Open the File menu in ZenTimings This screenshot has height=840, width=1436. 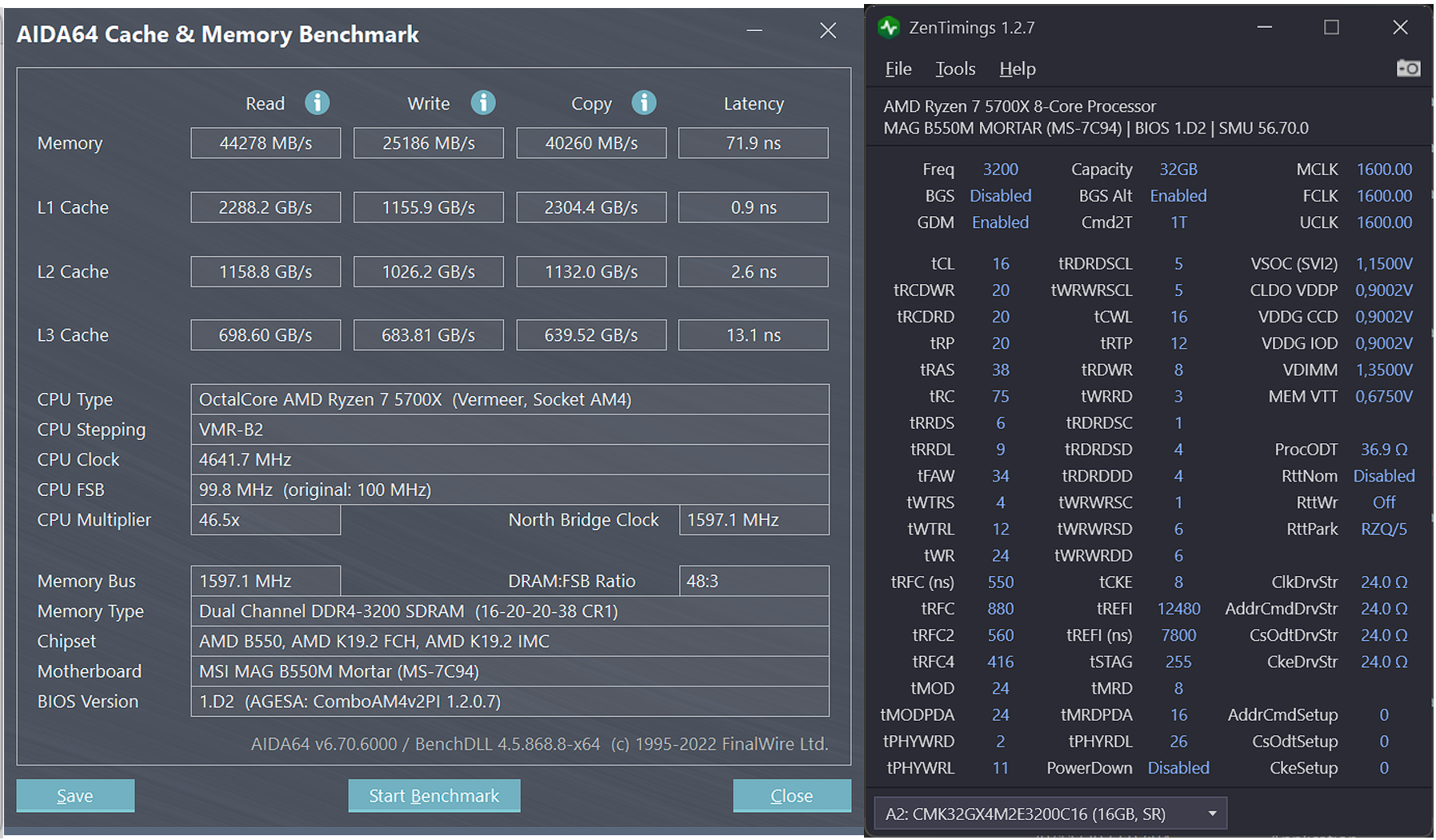click(898, 70)
